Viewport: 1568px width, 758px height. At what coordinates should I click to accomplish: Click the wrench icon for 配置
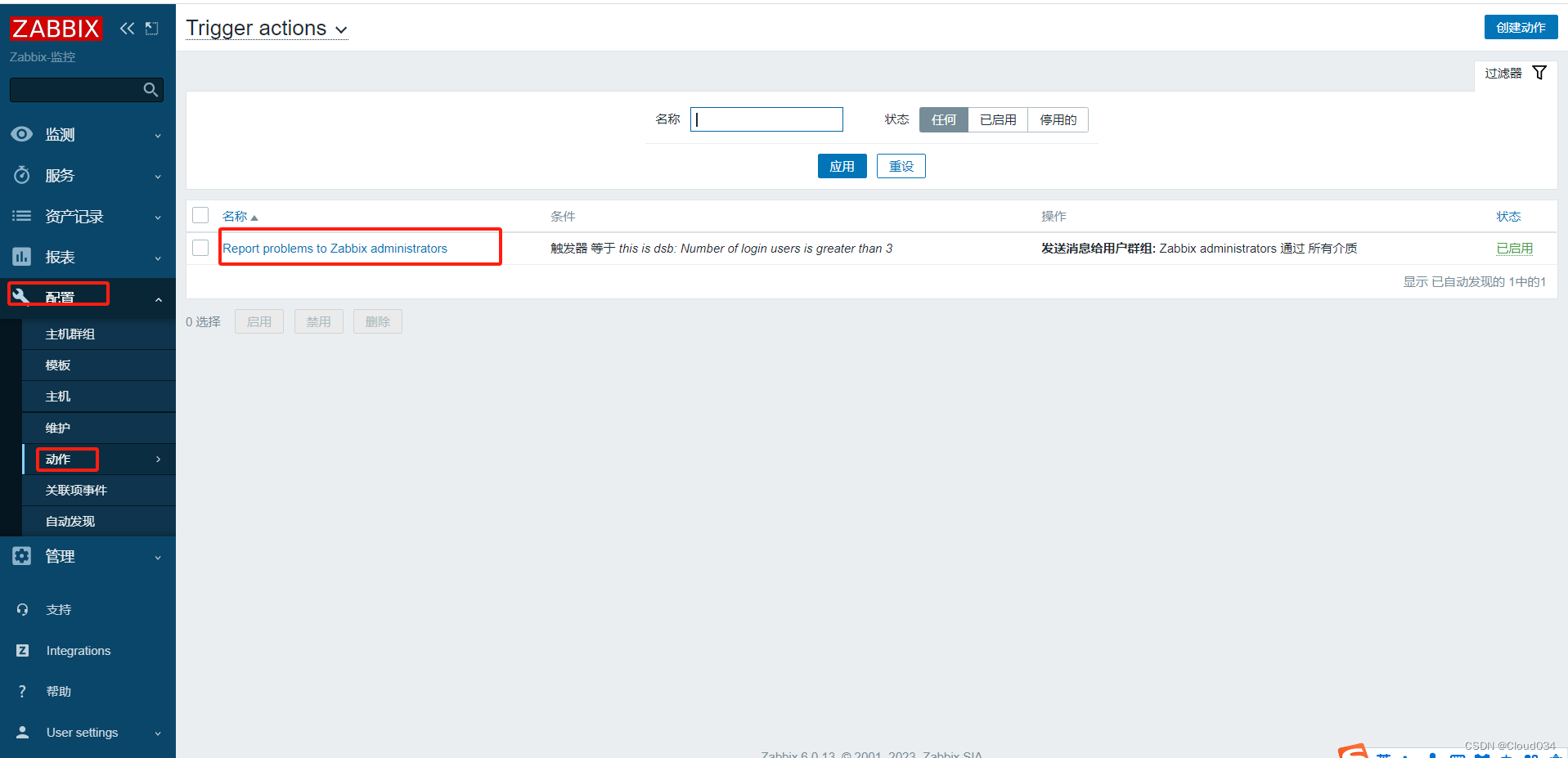point(22,296)
